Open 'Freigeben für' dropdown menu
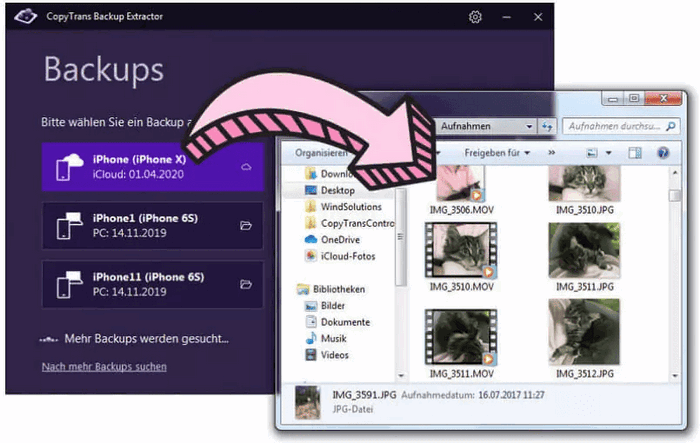The image size is (700, 443). point(497,153)
